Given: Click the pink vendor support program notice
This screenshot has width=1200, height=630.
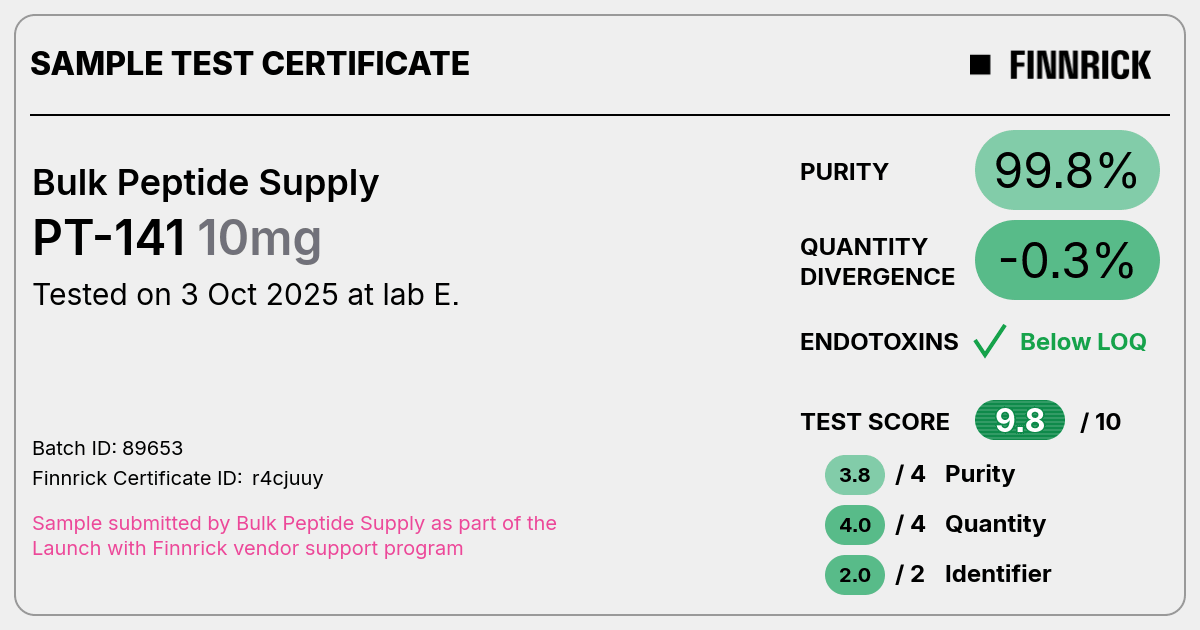Looking at the screenshot, I should (x=295, y=536).
